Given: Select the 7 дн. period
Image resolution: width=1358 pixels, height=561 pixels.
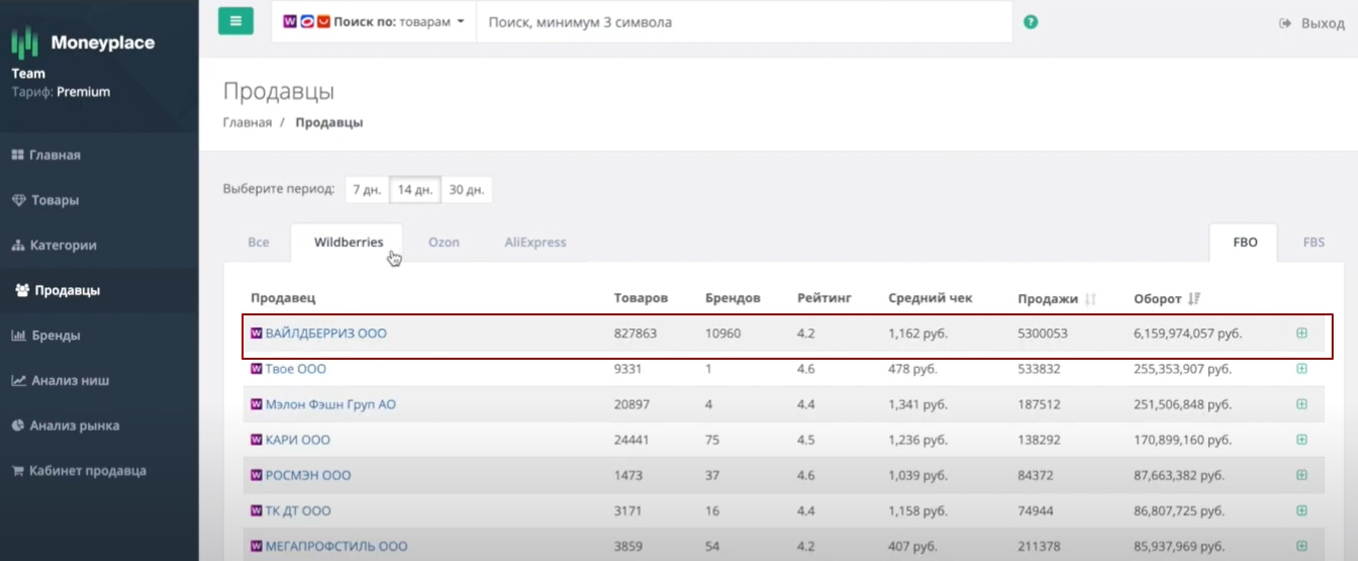Looking at the screenshot, I should (x=367, y=190).
